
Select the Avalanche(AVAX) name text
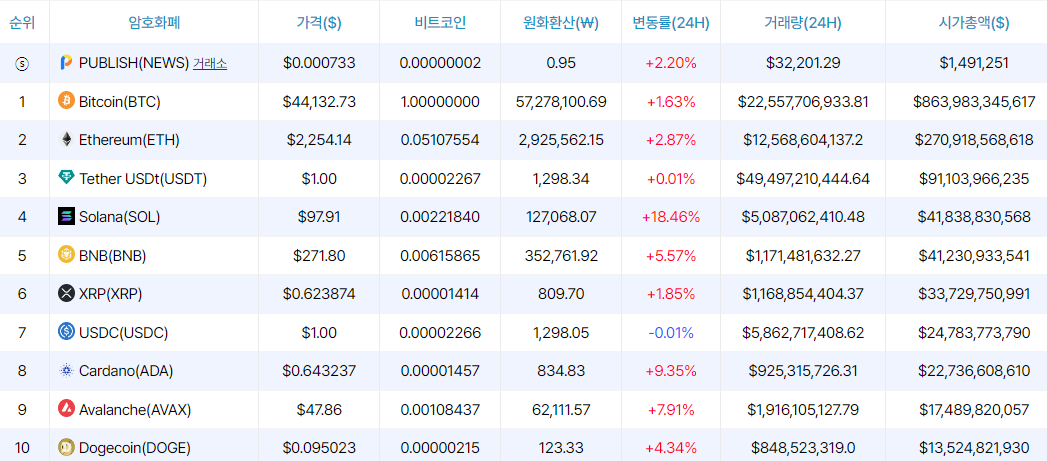coord(135,409)
